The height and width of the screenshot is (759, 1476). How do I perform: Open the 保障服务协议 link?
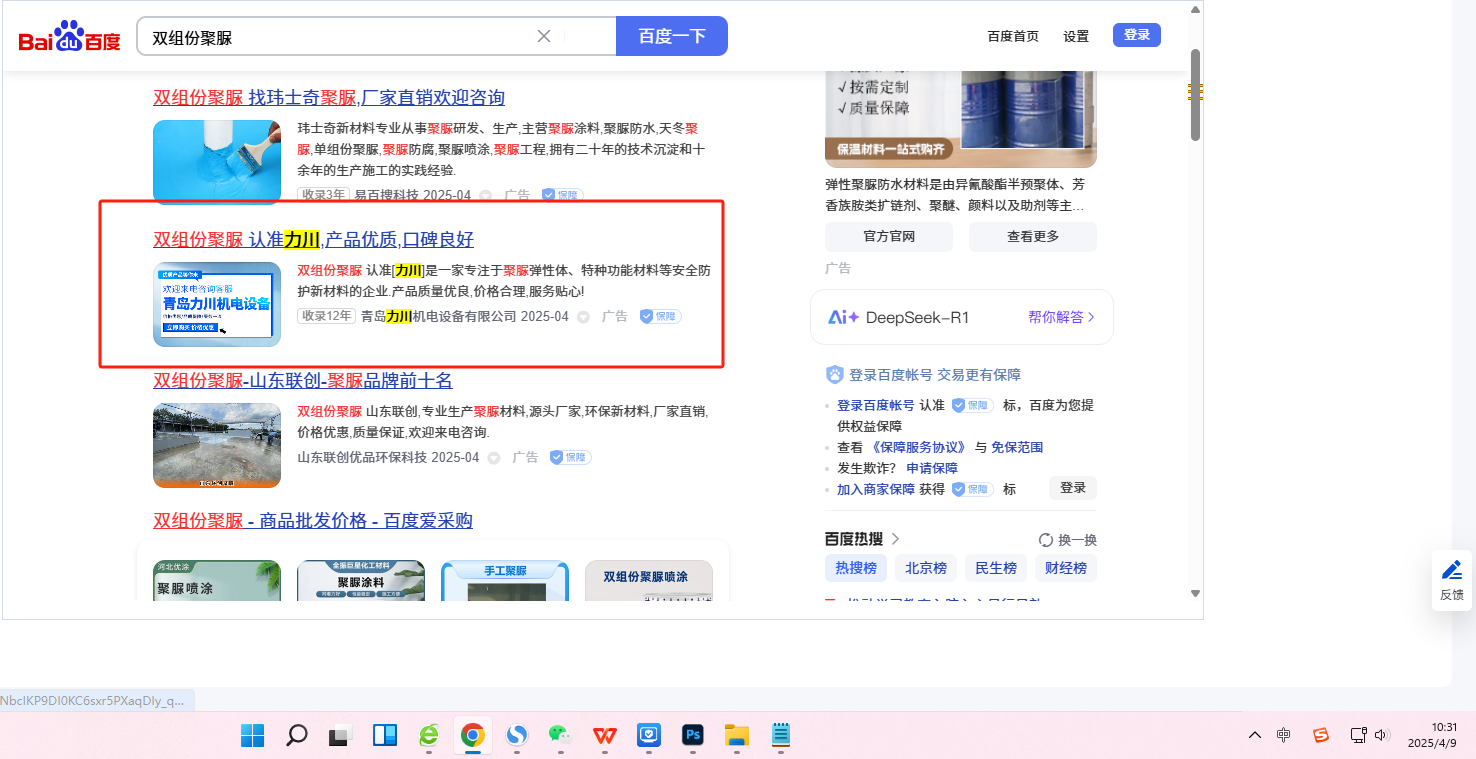pyautogui.click(x=918, y=447)
